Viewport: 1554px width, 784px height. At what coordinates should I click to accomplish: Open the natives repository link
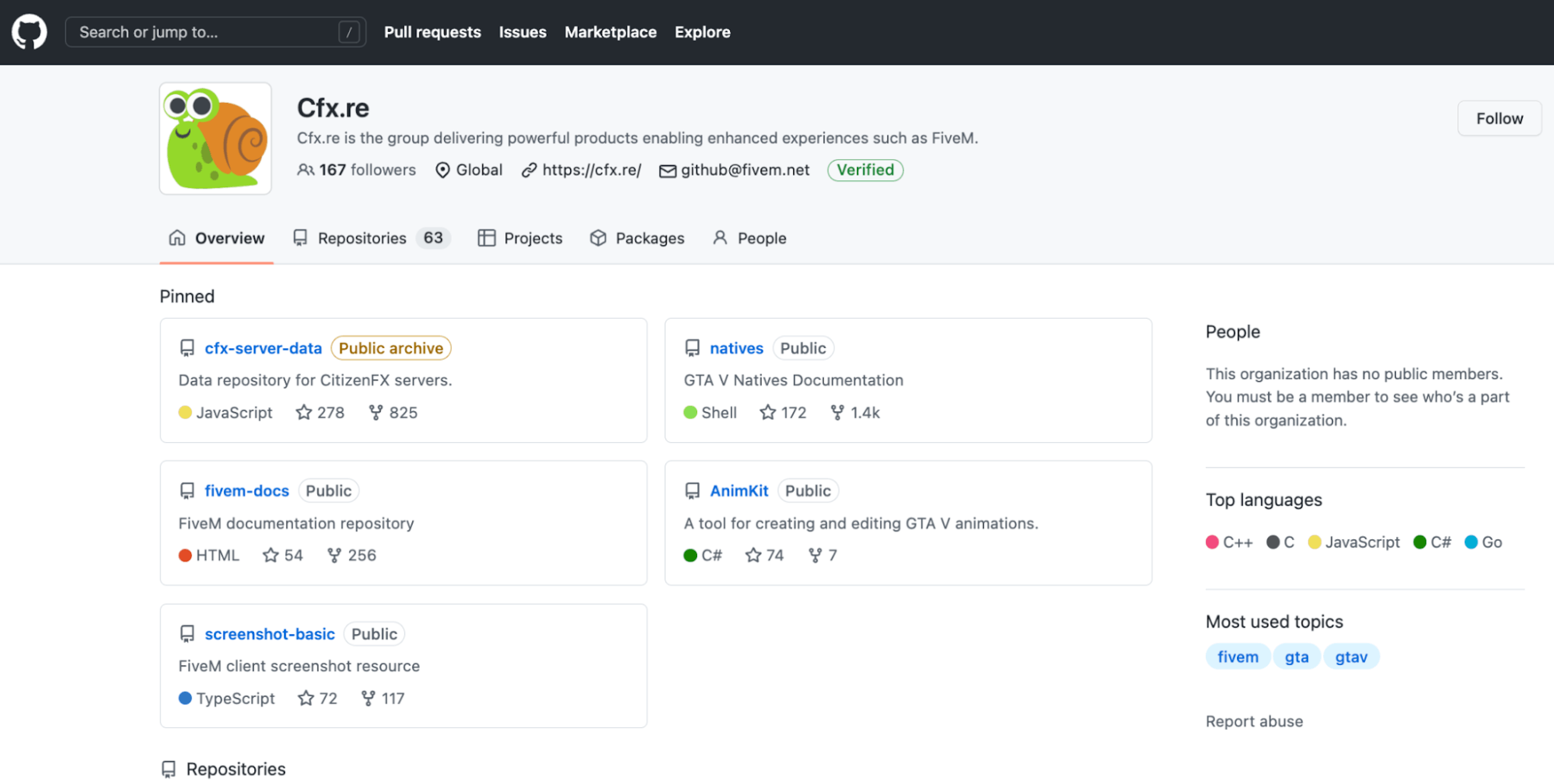[x=736, y=348]
